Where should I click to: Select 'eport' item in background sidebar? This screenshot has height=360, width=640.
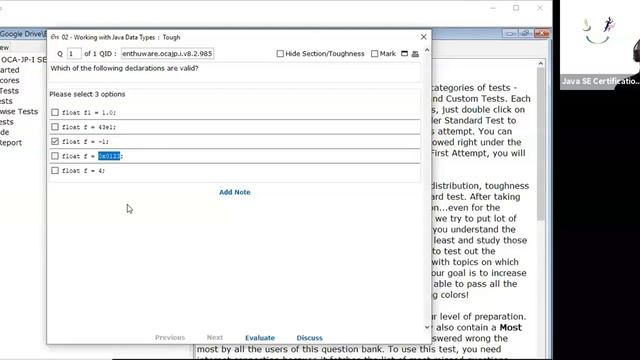click(x=11, y=143)
